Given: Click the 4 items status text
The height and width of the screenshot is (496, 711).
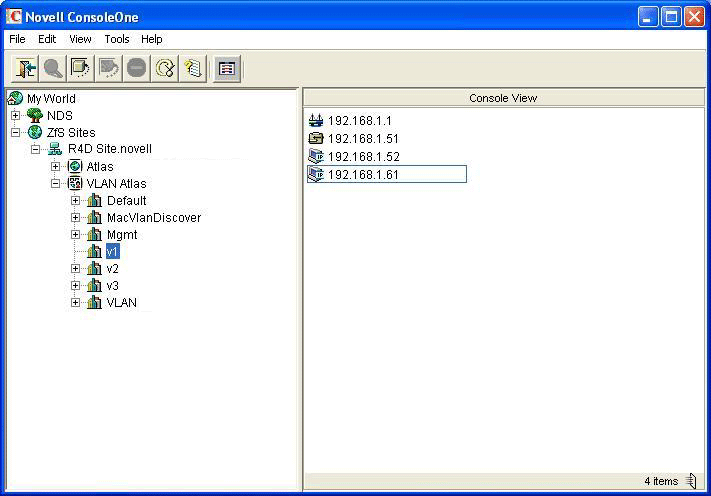Looking at the screenshot, I should tap(661, 481).
